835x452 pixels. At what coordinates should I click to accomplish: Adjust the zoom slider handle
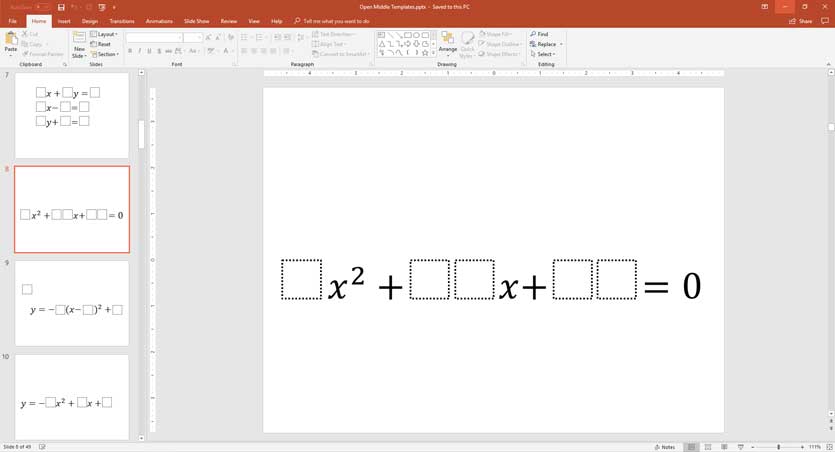coord(779,447)
